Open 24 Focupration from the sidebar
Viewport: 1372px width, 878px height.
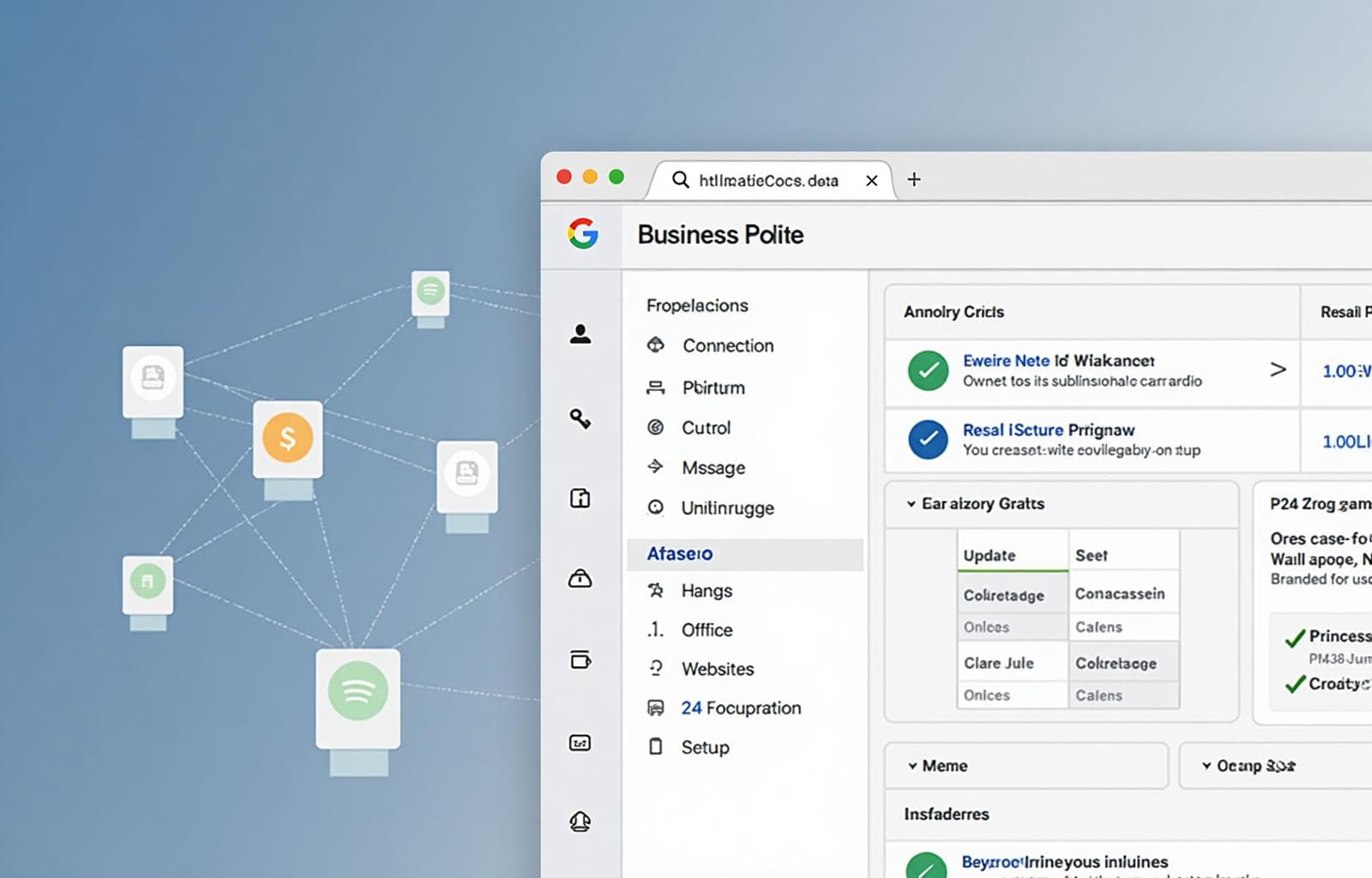point(741,707)
